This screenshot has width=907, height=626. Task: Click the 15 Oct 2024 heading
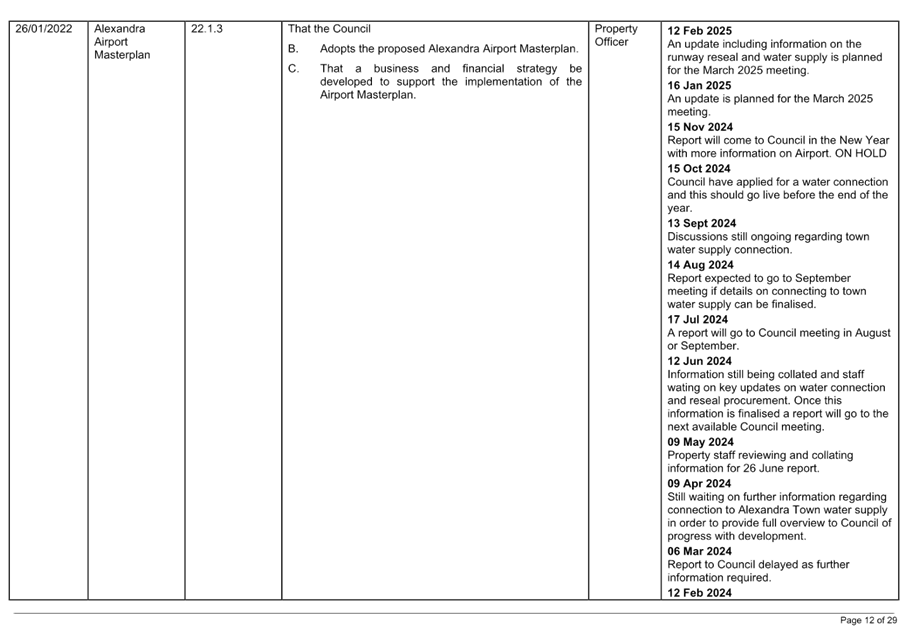click(x=699, y=168)
